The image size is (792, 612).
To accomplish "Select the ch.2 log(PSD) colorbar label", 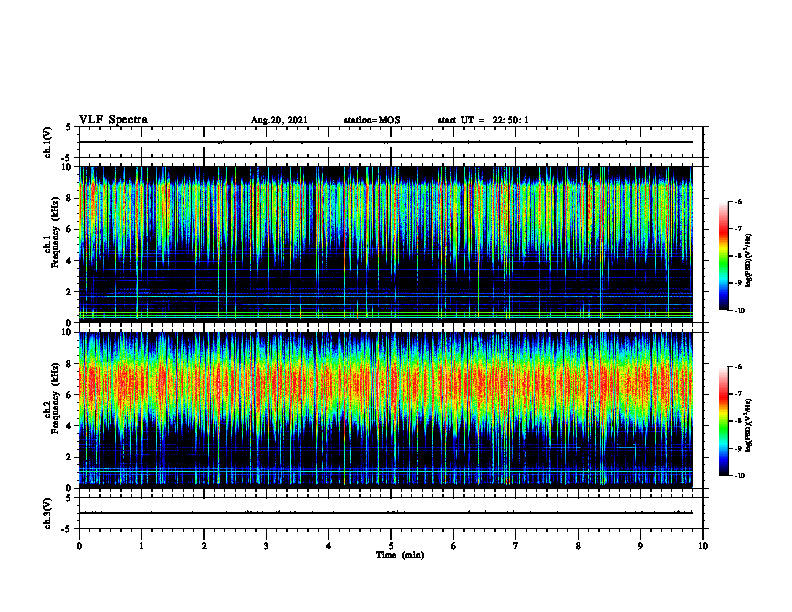I will coord(749,426).
